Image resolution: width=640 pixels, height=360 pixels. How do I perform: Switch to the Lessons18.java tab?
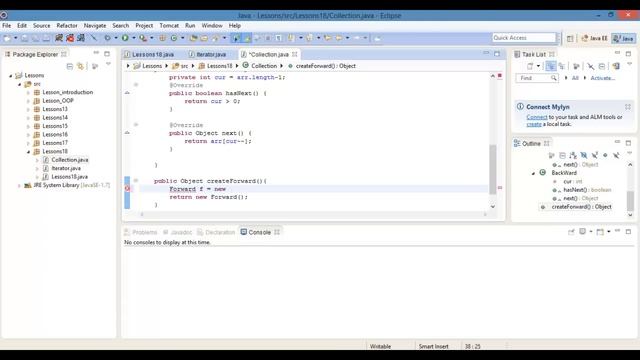pos(149,54)
